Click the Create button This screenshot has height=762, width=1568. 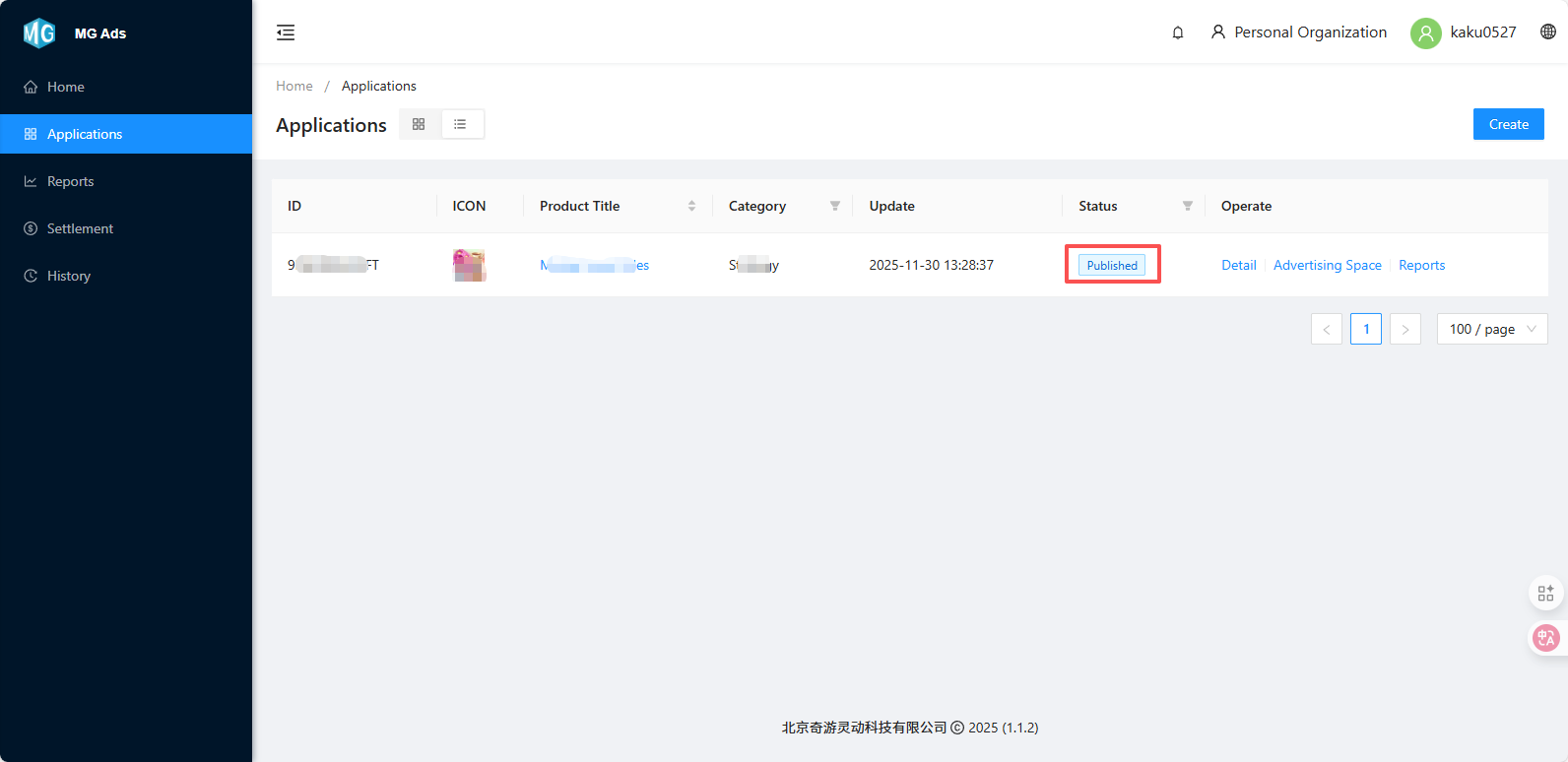tap(1508, 124)
